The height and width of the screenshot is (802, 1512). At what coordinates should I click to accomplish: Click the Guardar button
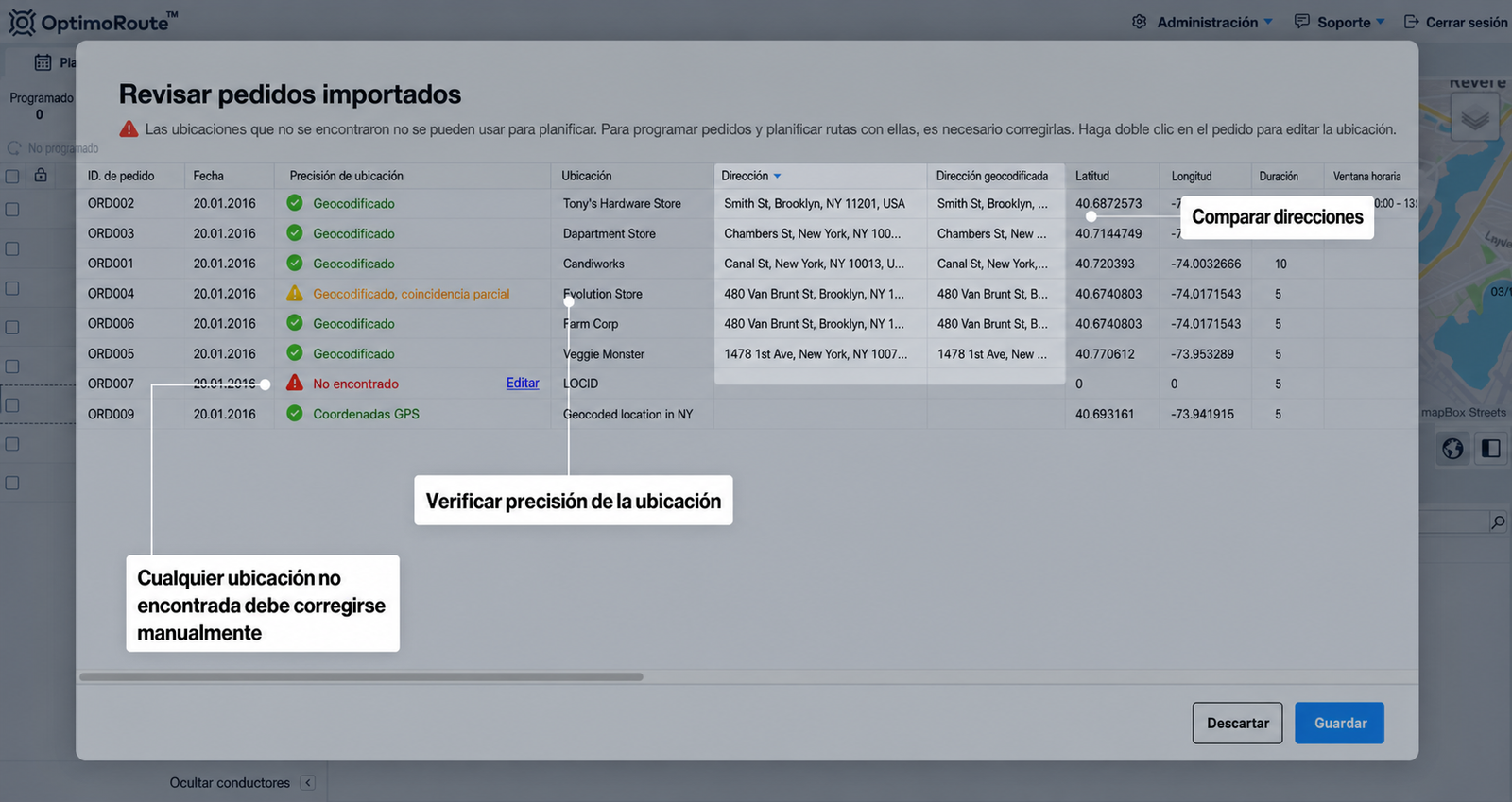[1340, 723]
